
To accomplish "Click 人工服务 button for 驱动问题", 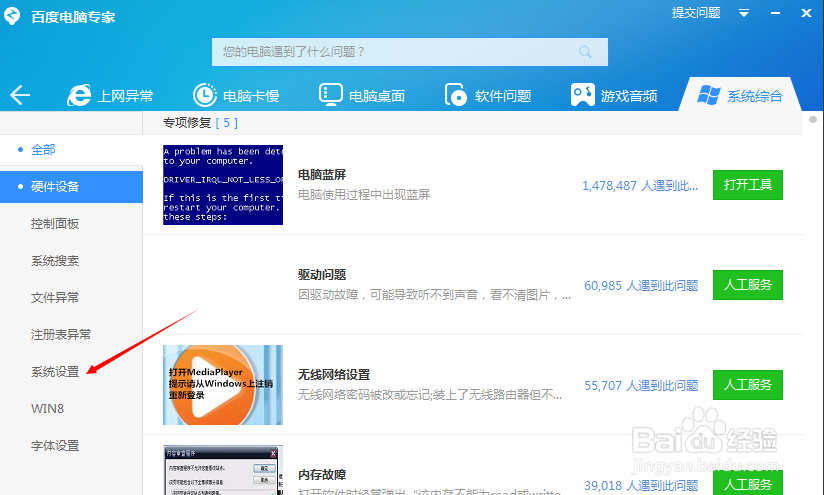I will 748,285.
